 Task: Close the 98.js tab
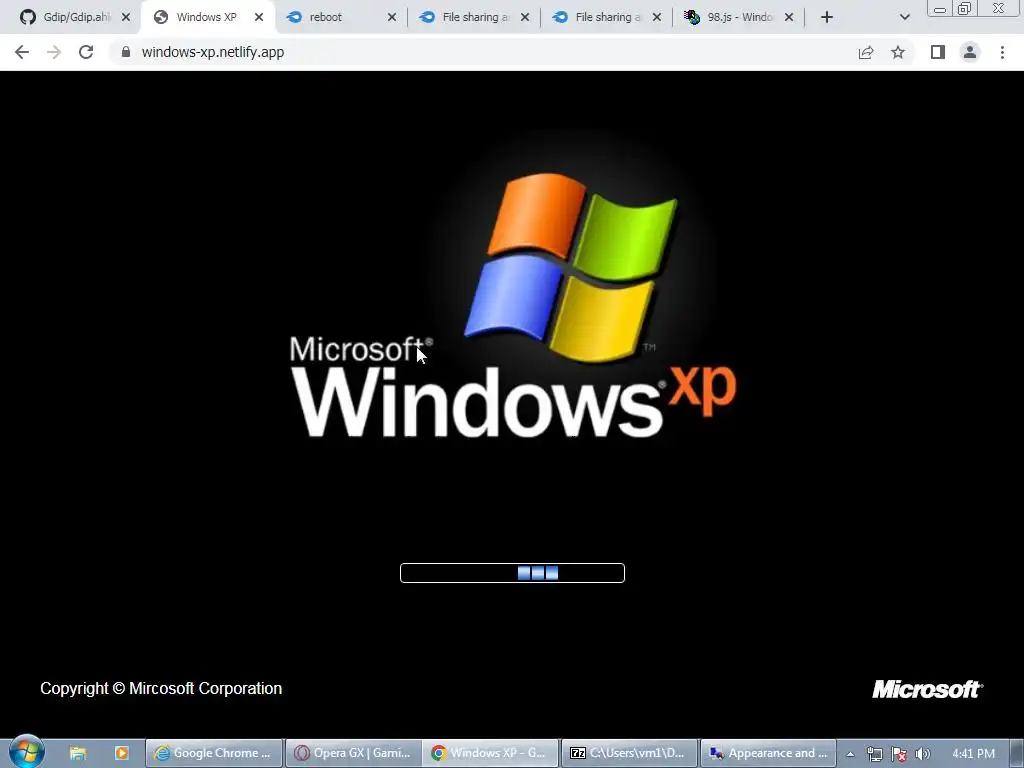point(789,17)
